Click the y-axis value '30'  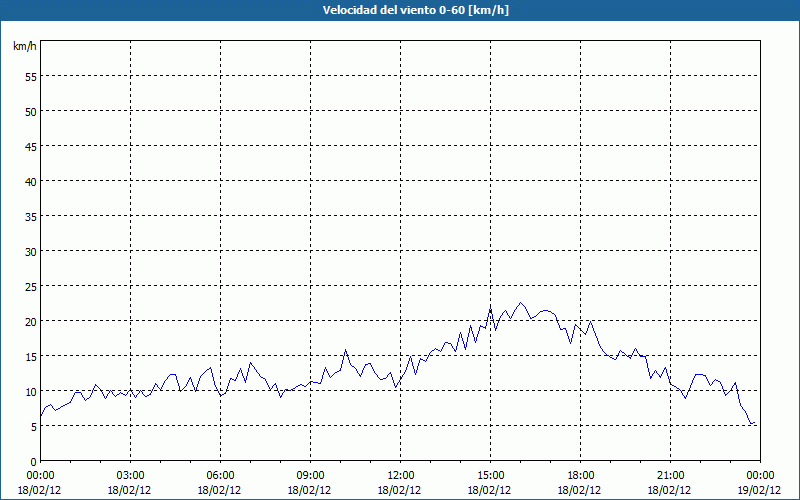[31, 252]
